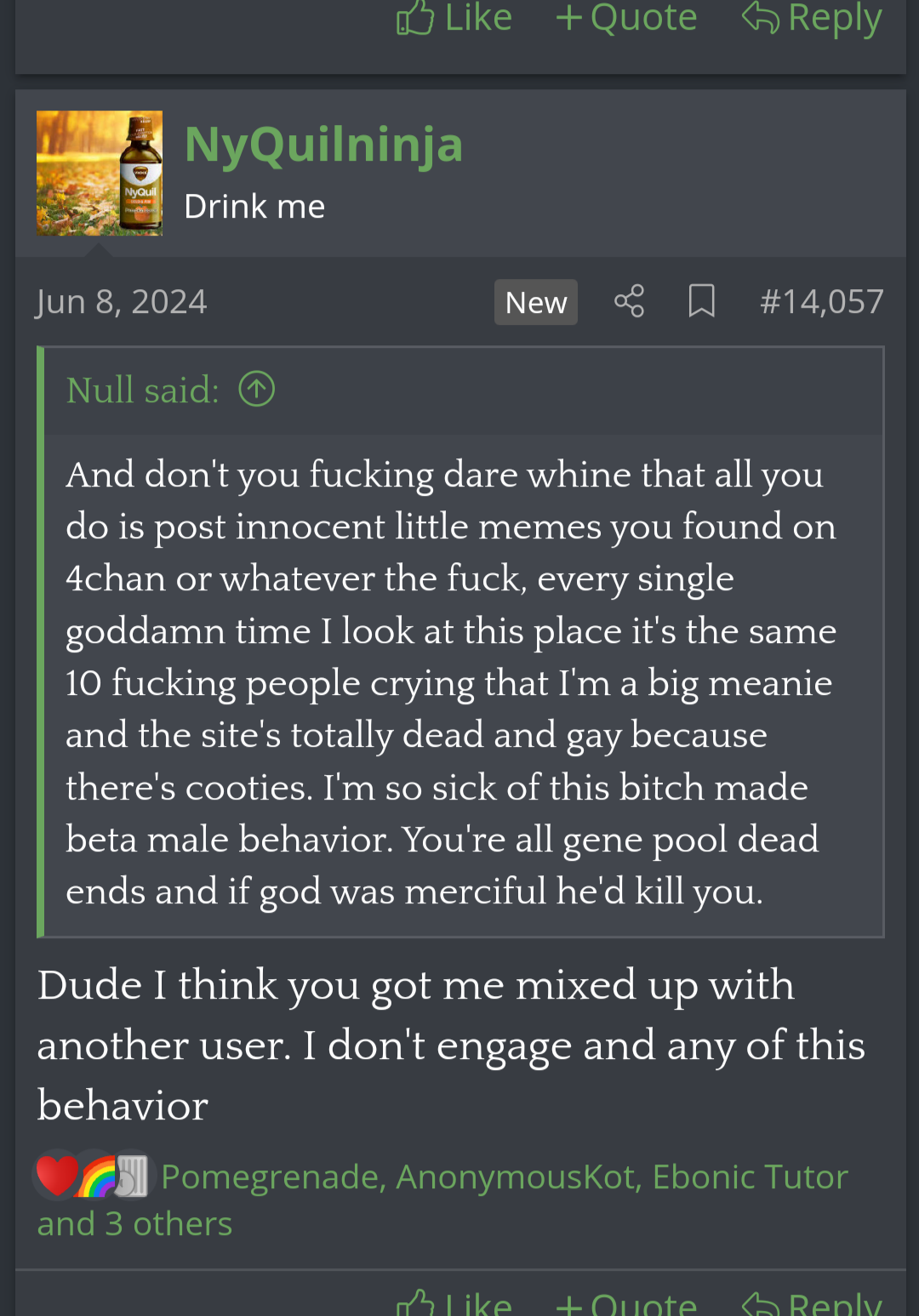
Task: Like the previous post above NyQuilninja
Action: [x=454, y=19]
